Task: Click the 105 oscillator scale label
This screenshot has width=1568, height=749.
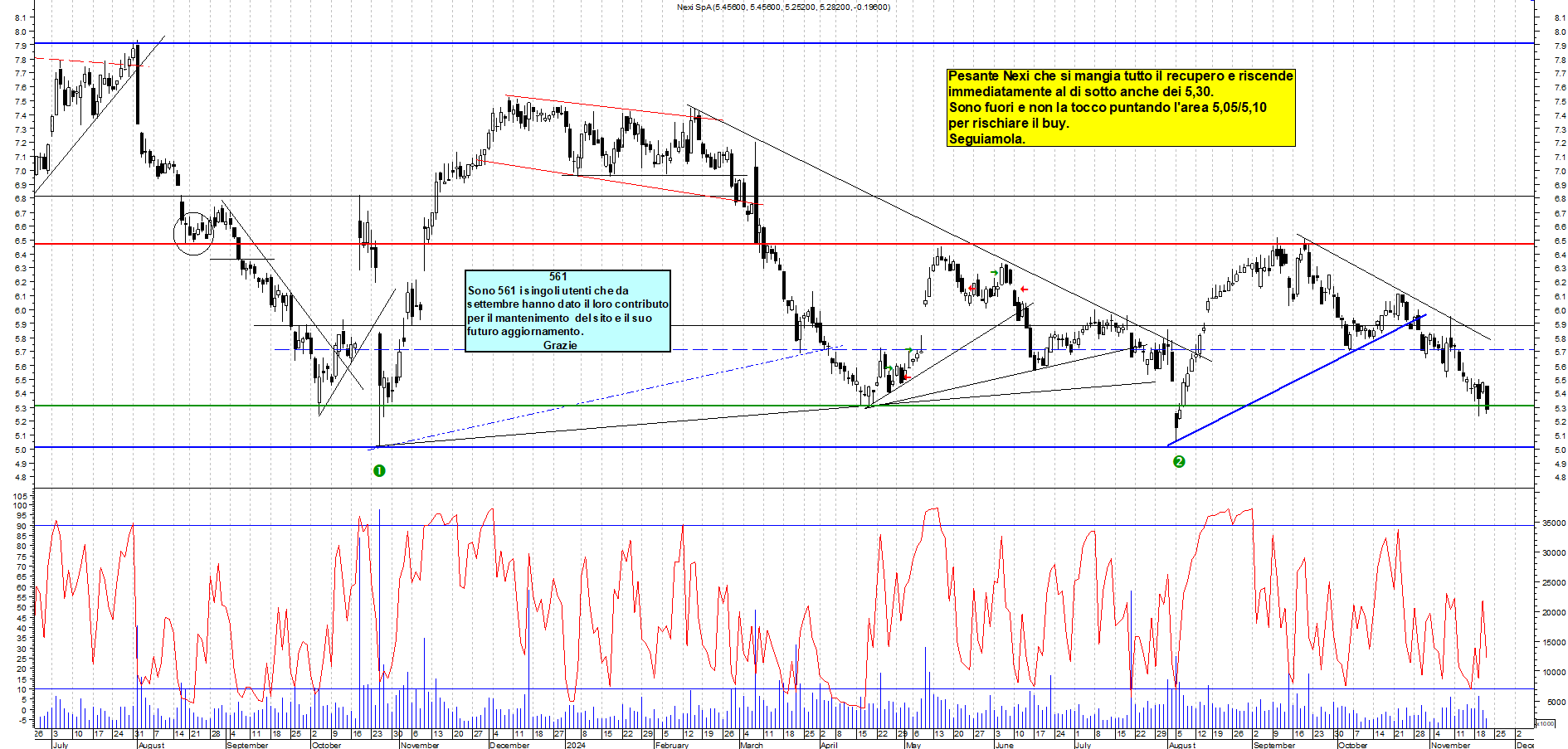Action: pyautogui.click(x=20, y=495)
